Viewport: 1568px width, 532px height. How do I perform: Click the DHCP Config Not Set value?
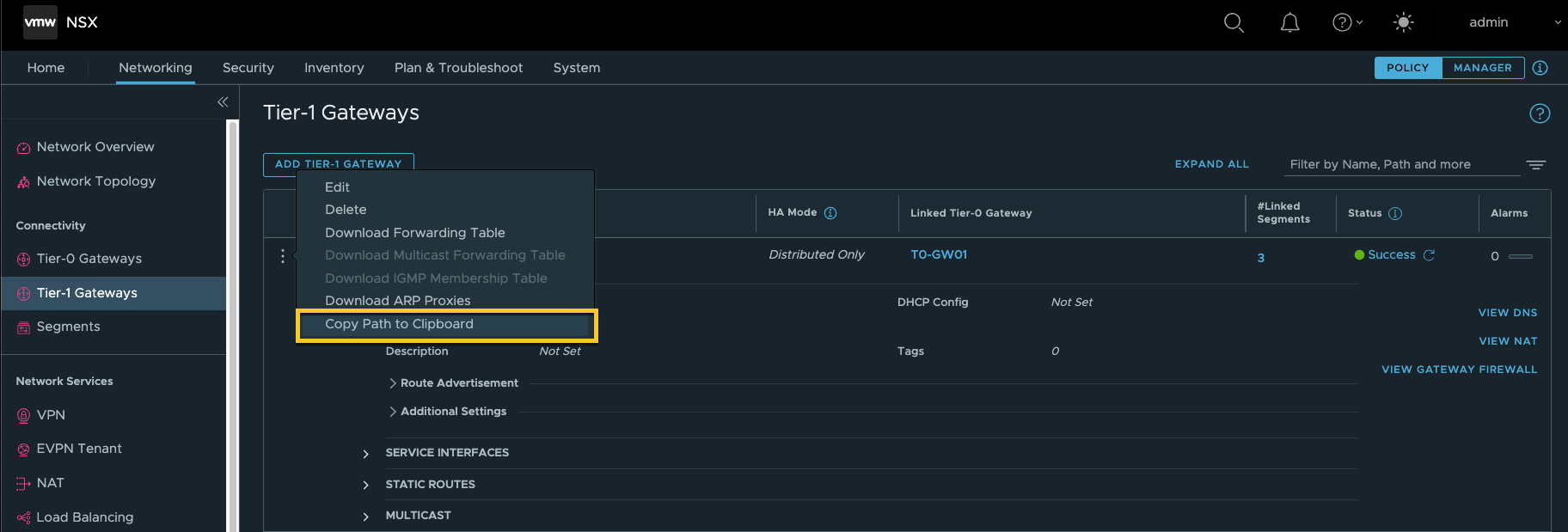(x=1071, y=303)
